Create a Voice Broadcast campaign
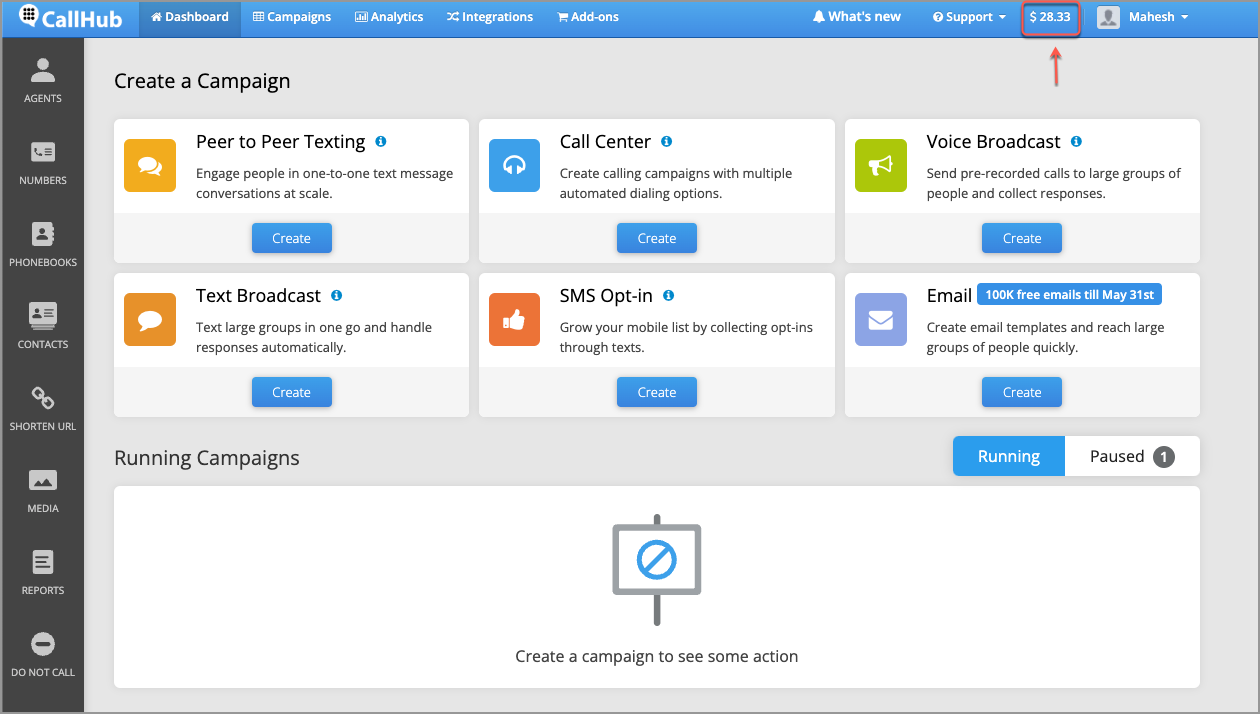This screenshot has width=1260, height=714. 1022,238
